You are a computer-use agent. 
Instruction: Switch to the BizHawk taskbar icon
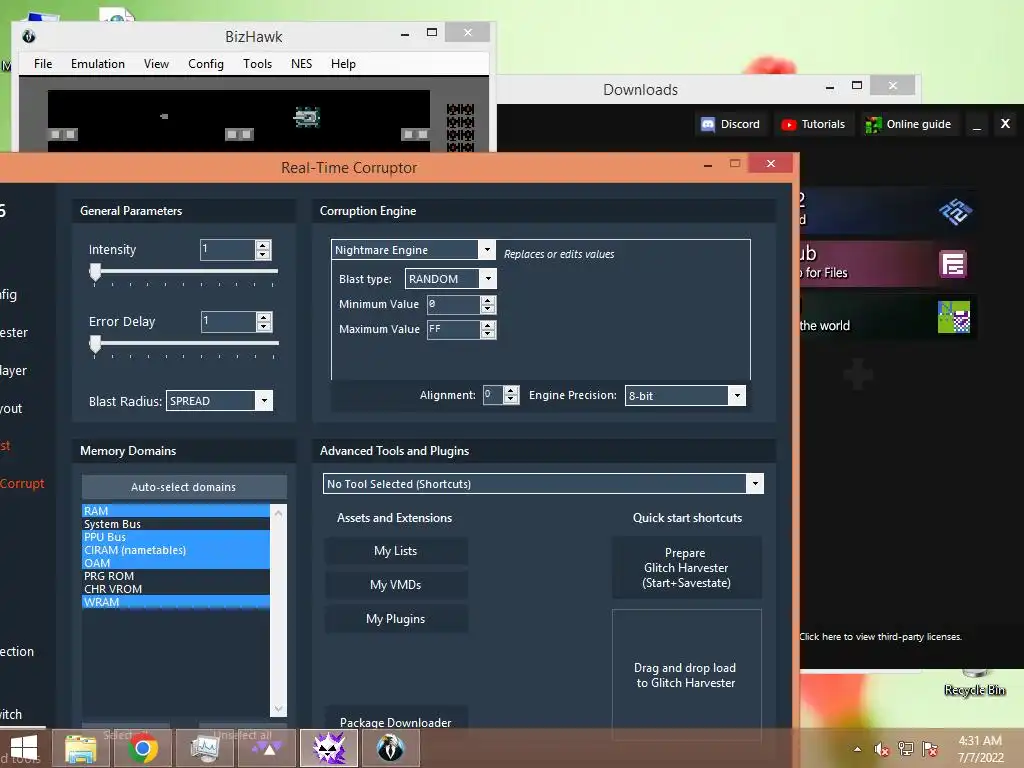[391, 748]
